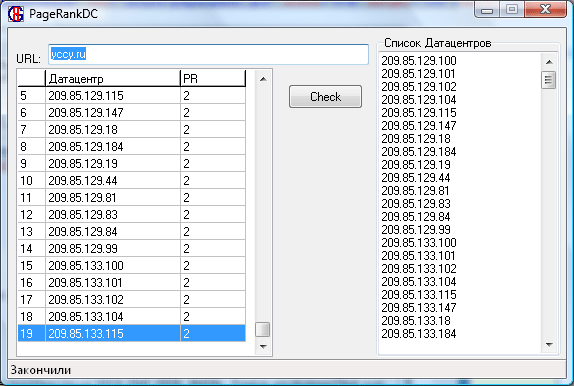Select 209.85.129.104 in datacenter list
574x386 pixels.
(x=419, y=100)
